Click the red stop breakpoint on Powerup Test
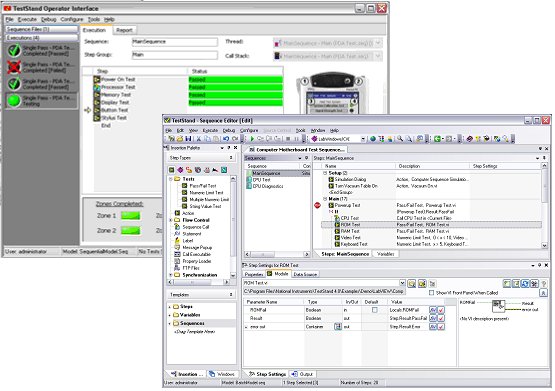The height and width of the screenshot is (391, 555). (x=317, y=205)
